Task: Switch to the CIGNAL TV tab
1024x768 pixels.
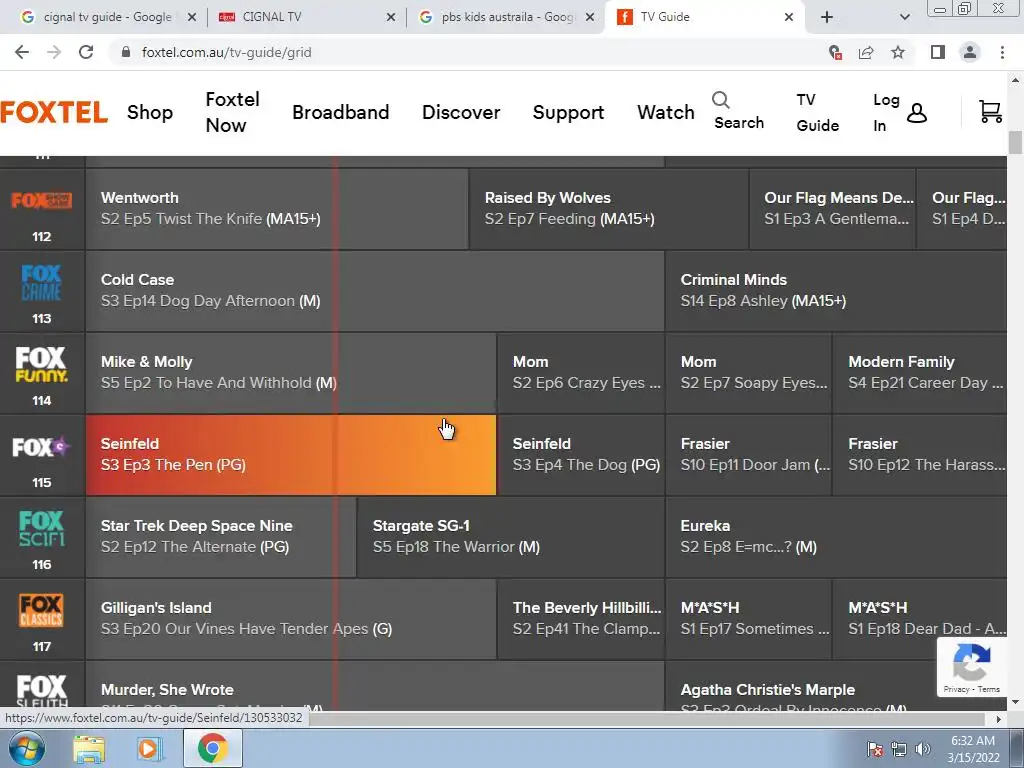Action: pos(307,17)
